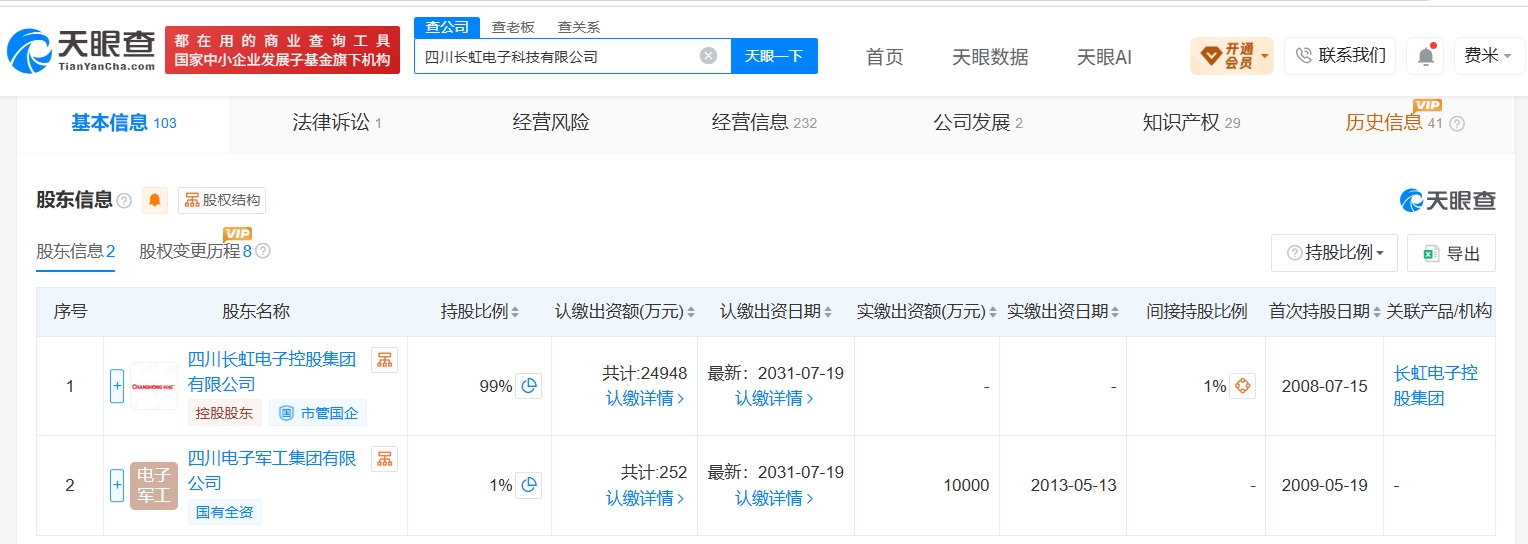Image resolution: width=1528 pixels, height=544 pixels.
Task: Export shareholder table via 导出 button
Action: [1451, 253]
